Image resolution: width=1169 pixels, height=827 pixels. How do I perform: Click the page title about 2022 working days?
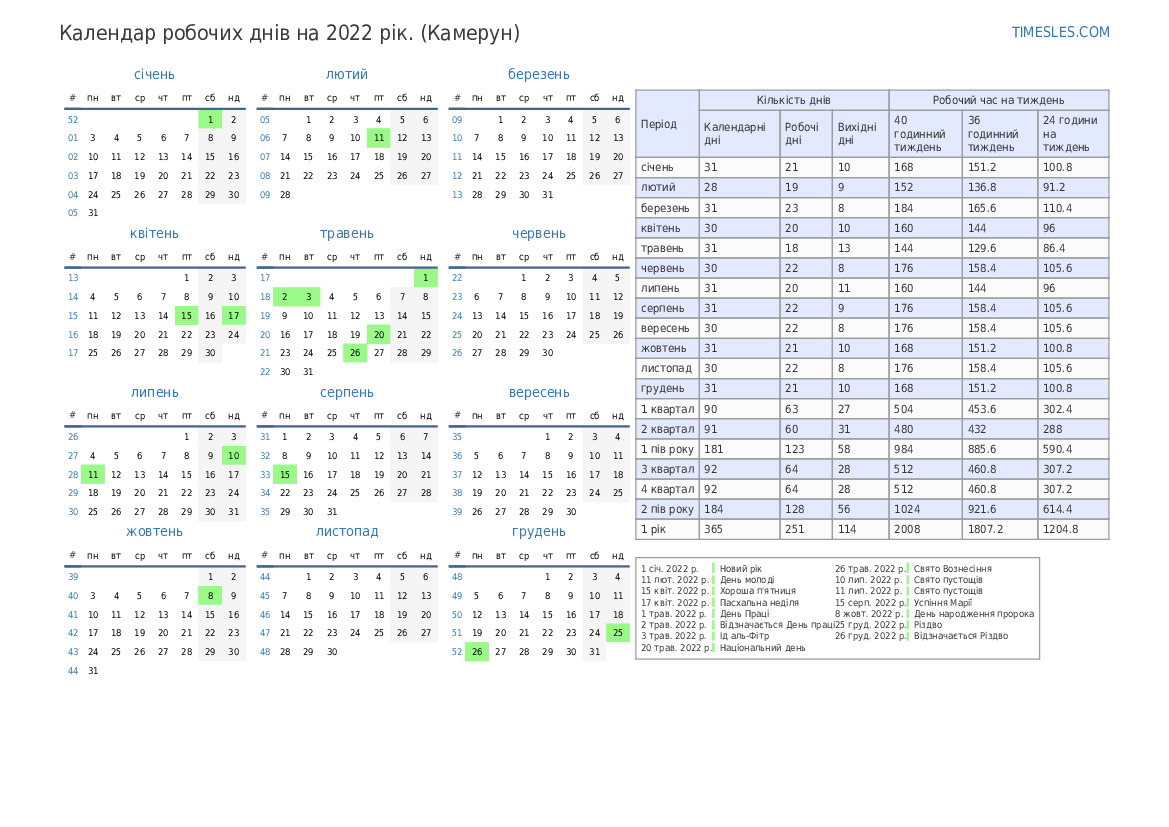coord(290,33)
